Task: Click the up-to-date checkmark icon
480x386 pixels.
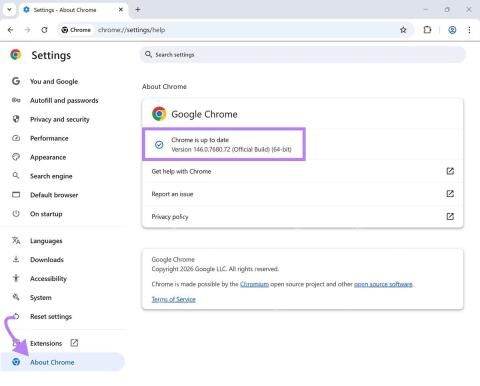Action: 159,145
